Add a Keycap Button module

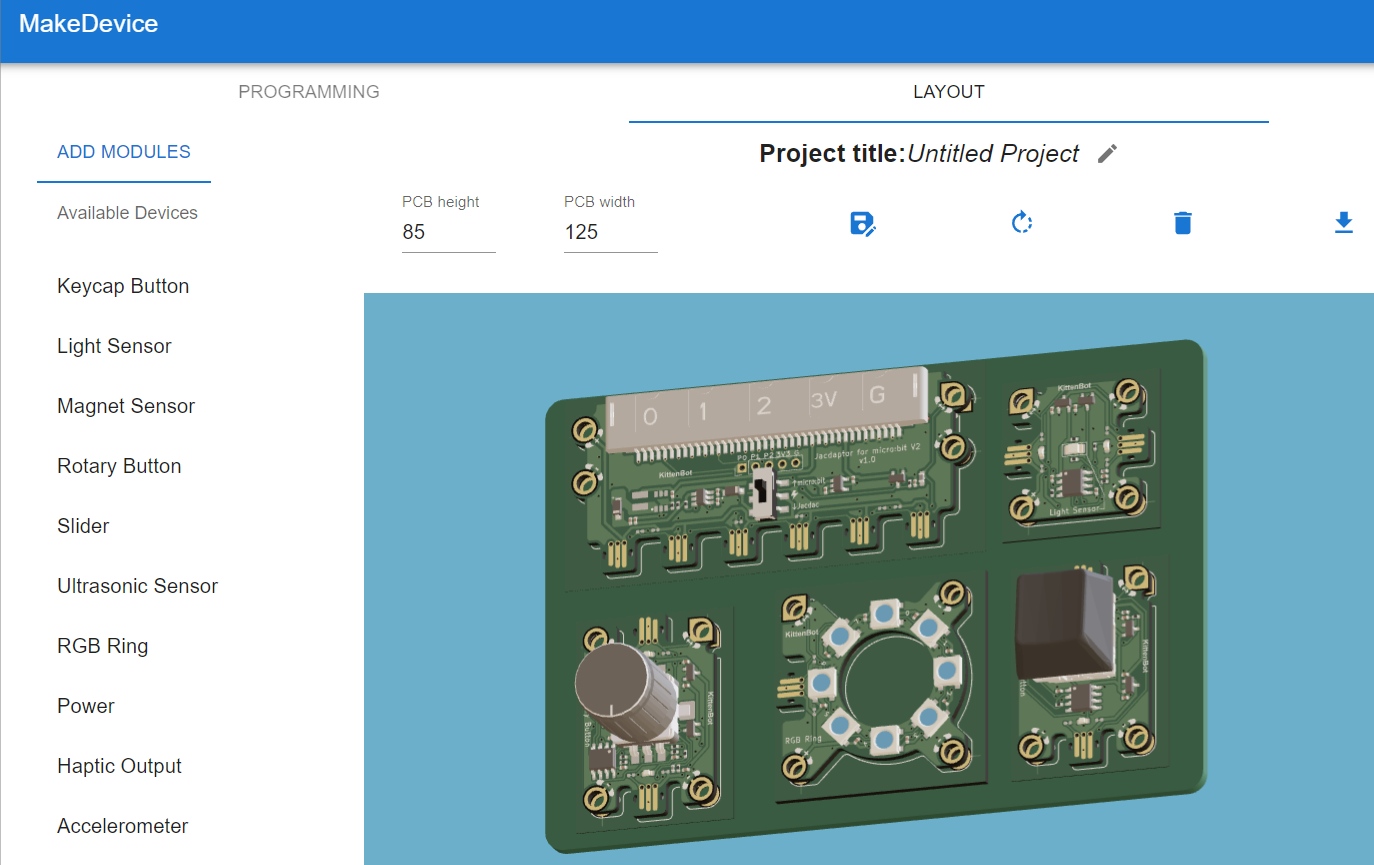[x=123, y=286]
